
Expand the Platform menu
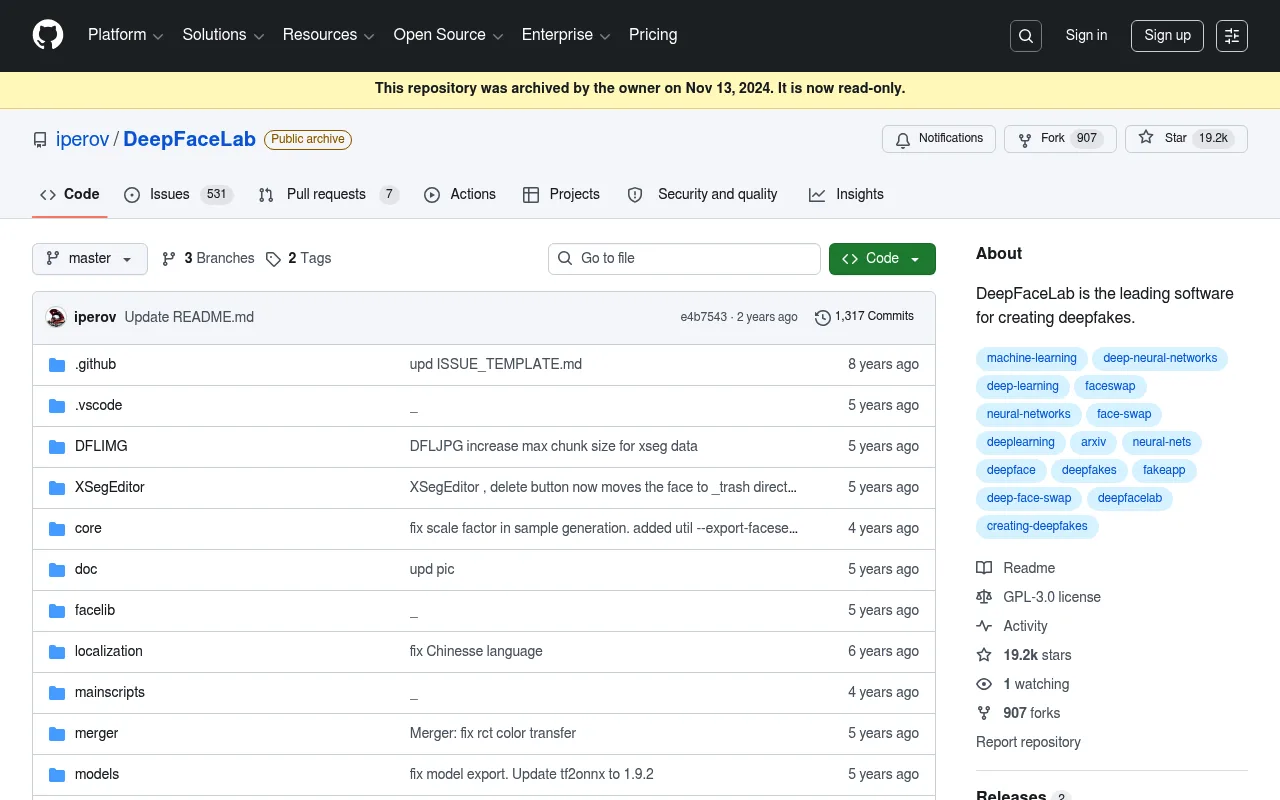[x=125, y=35]
